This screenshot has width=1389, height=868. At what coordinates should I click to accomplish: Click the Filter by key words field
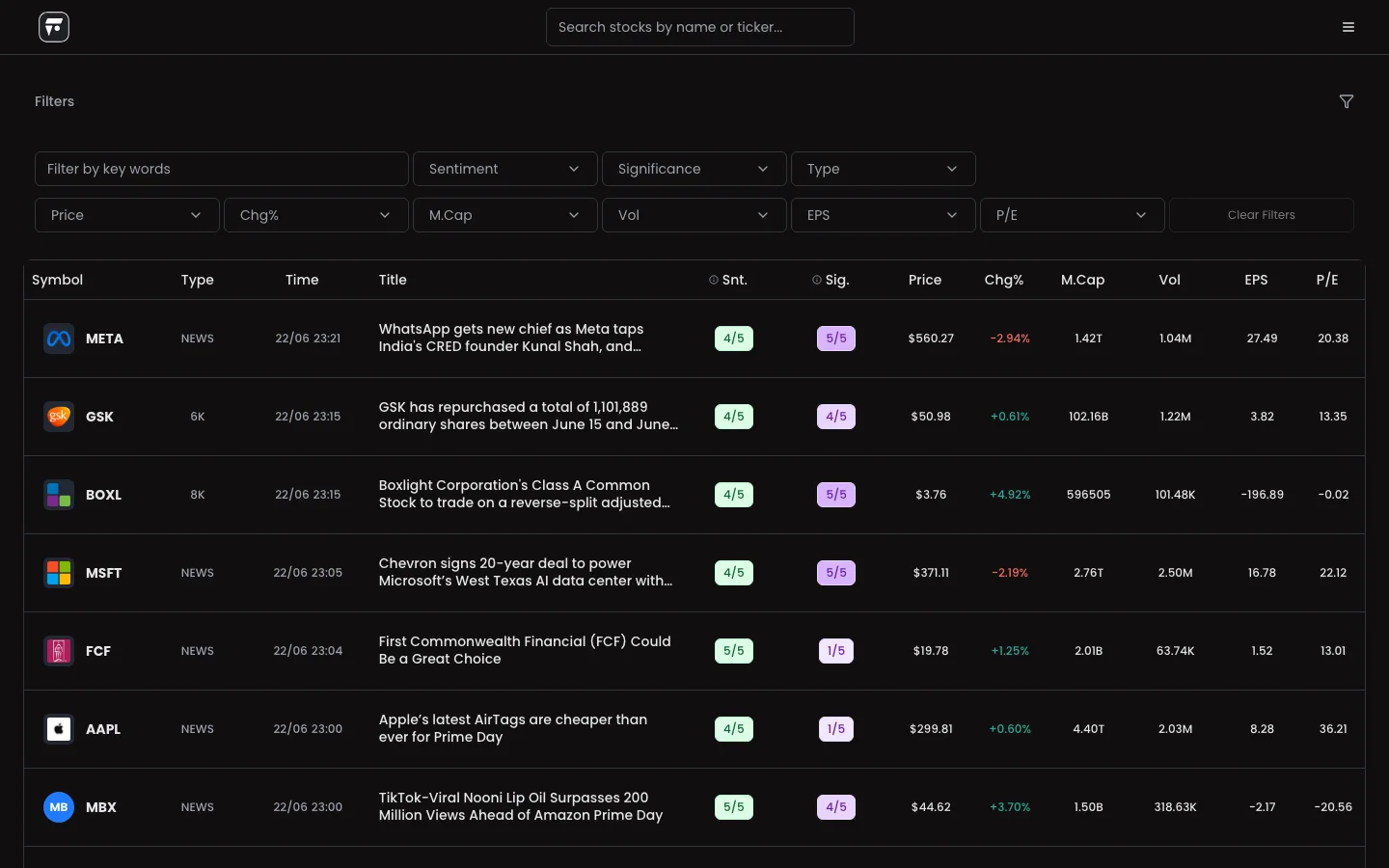click(222, 169)
